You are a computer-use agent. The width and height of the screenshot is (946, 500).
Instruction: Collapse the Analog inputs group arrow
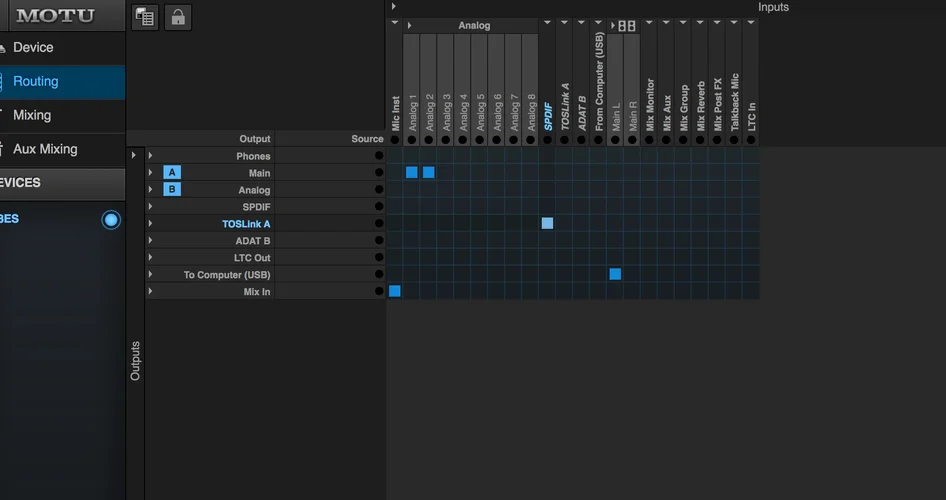[409, 25]
